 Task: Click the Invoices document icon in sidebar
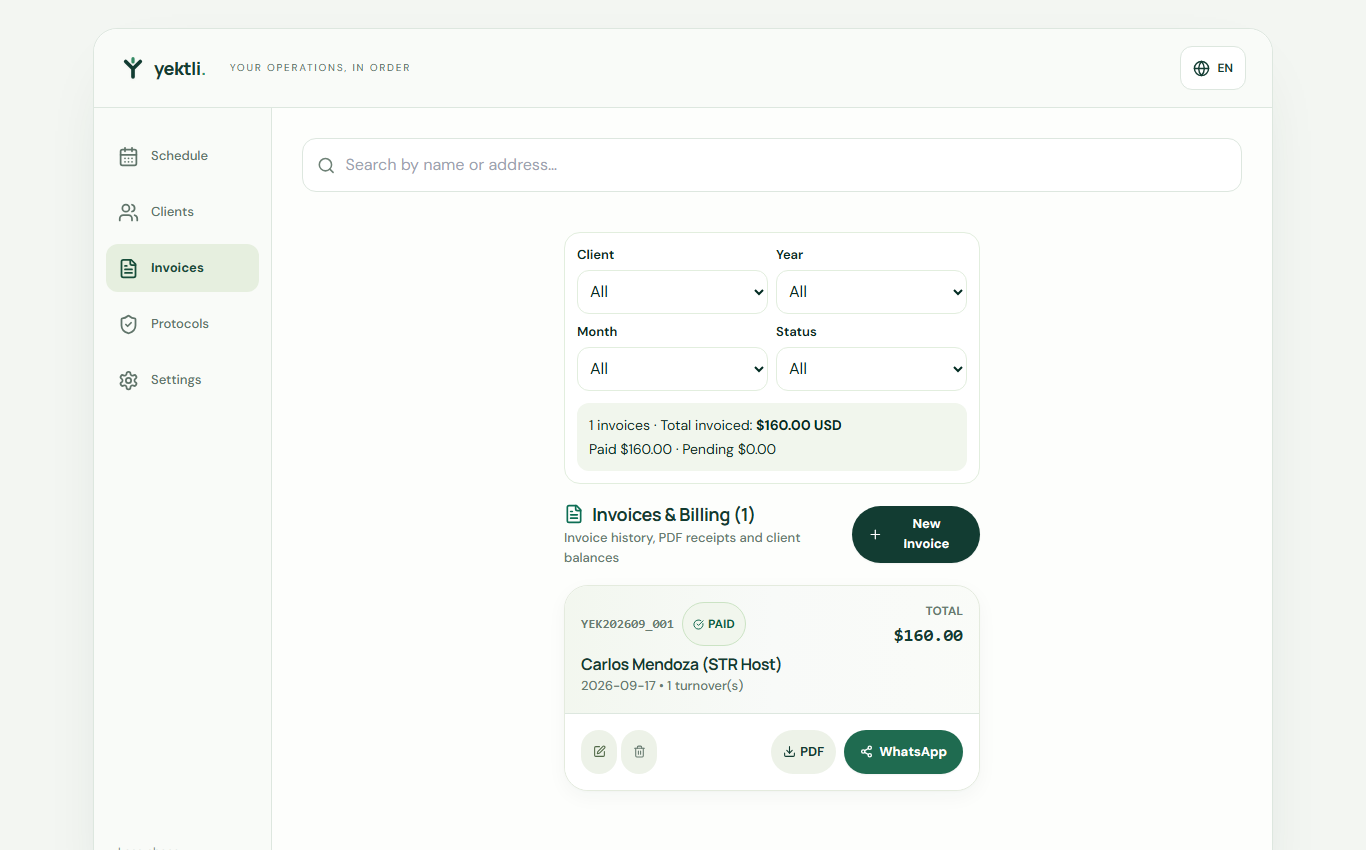click(128, 268)
